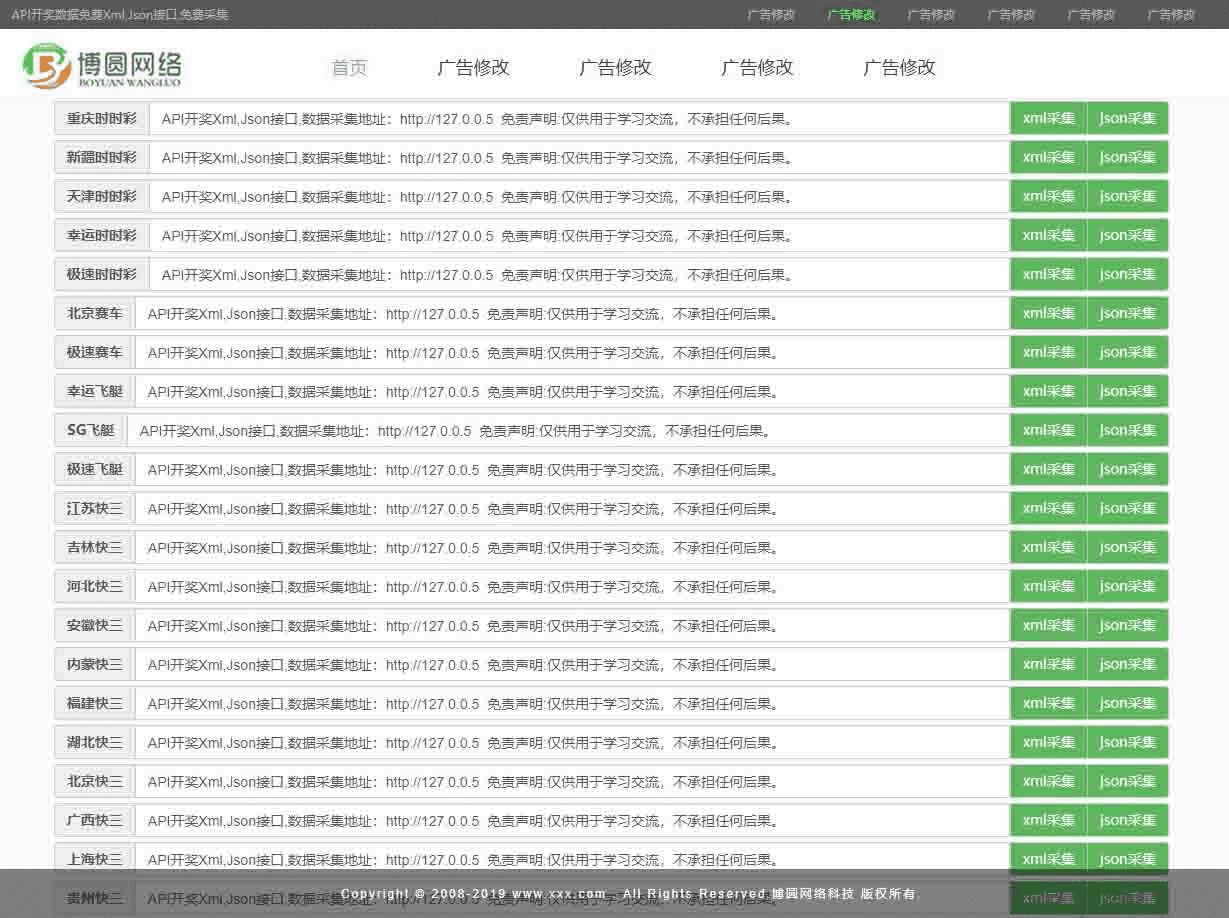This screenshot has height=918, width=1229.
Task: Click the first 广告修改 item in main navigation
Action: [x=472, y=67]
